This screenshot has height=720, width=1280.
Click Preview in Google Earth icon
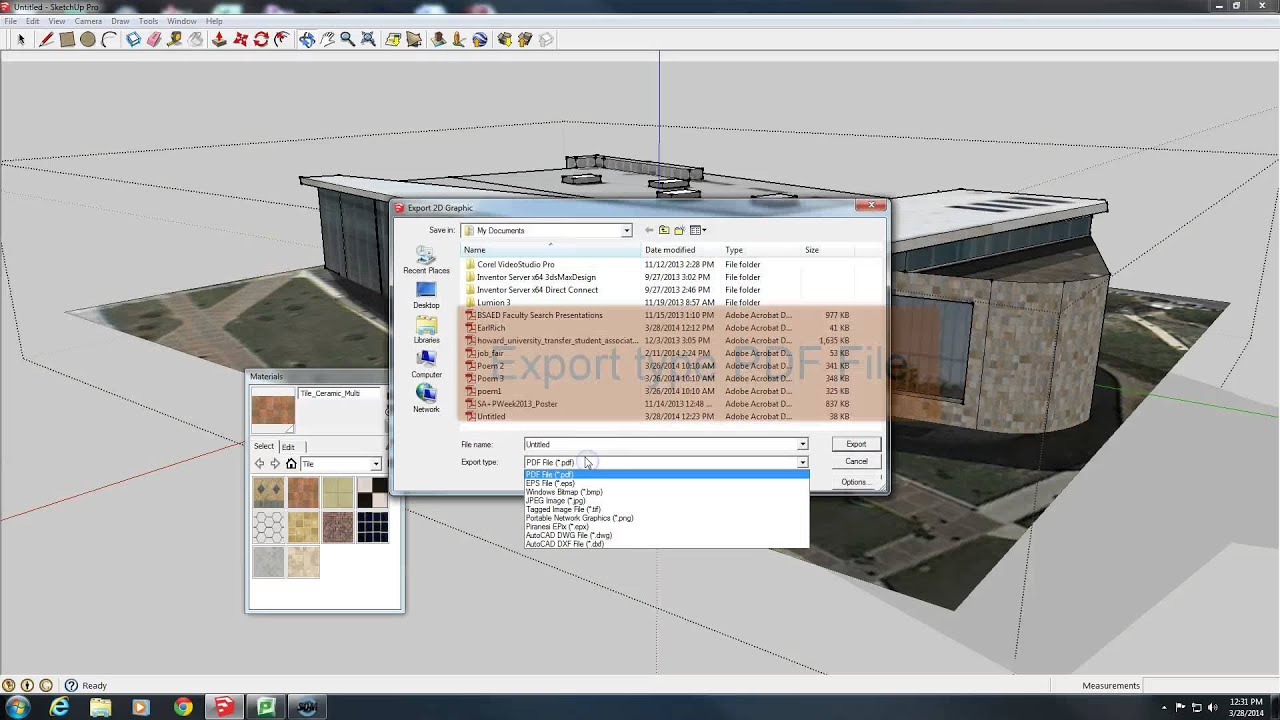(x=480, y=39)
